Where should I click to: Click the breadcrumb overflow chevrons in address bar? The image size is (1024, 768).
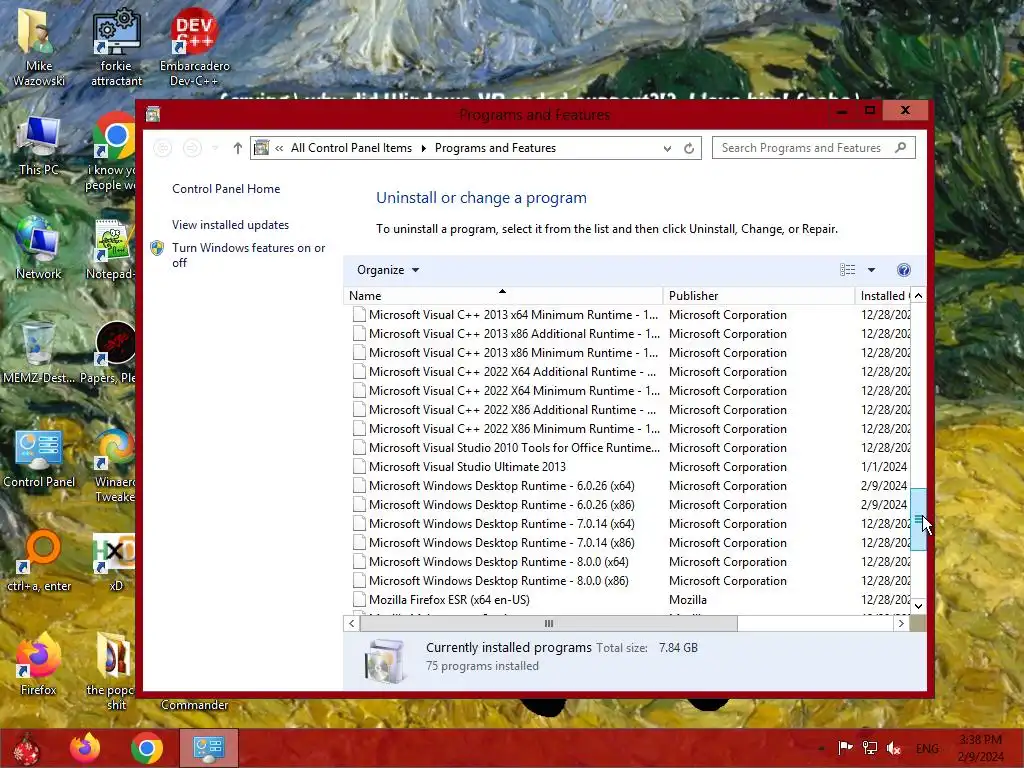pyautogui.click(x=279, y=148)
